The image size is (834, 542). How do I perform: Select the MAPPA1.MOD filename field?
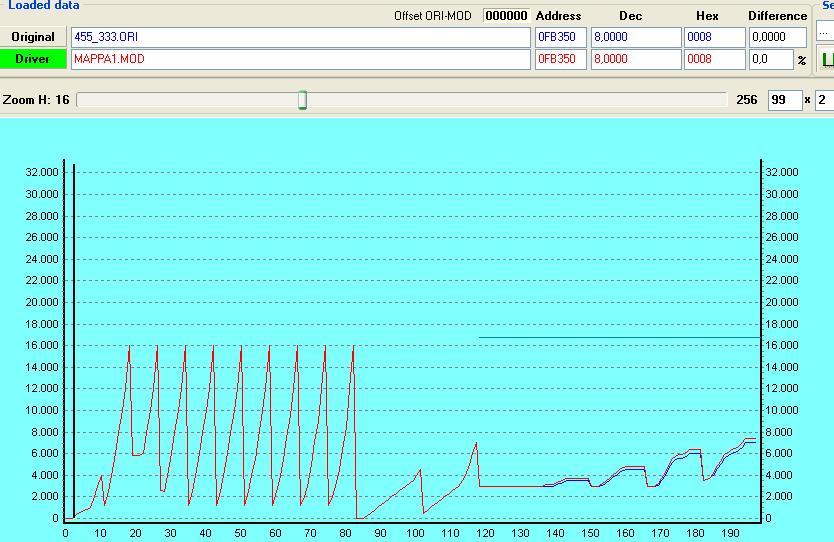click(301, 59)
